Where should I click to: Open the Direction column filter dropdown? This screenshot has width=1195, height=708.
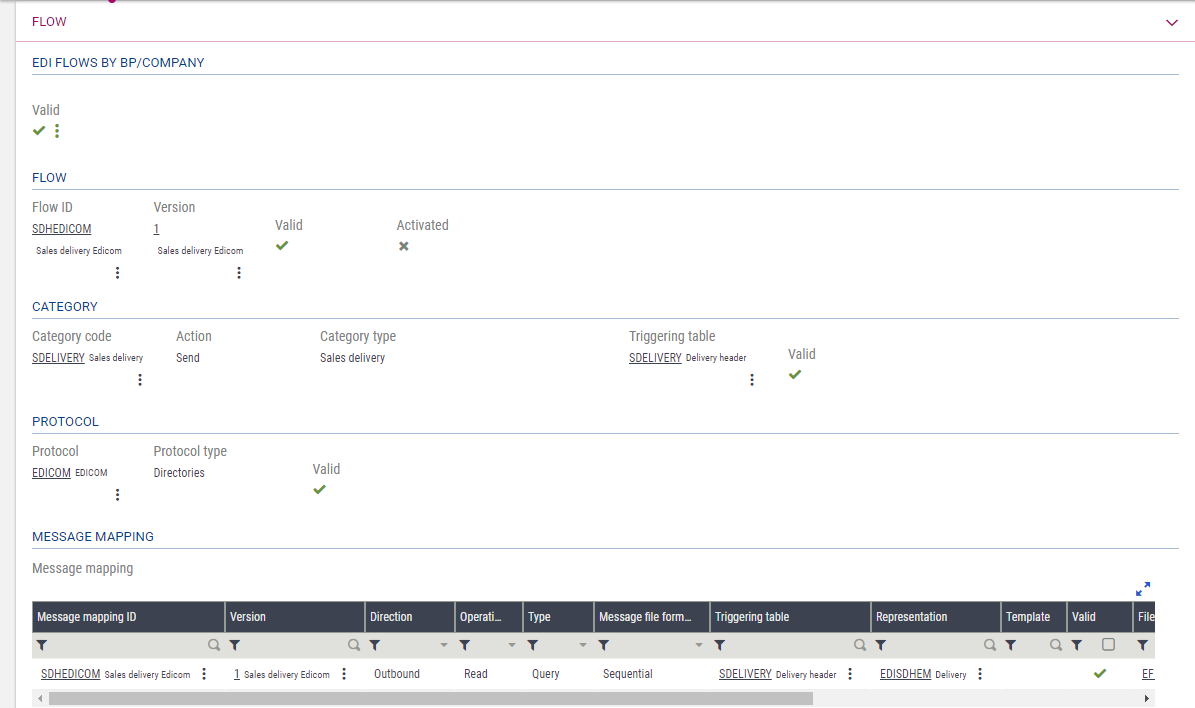444,646
